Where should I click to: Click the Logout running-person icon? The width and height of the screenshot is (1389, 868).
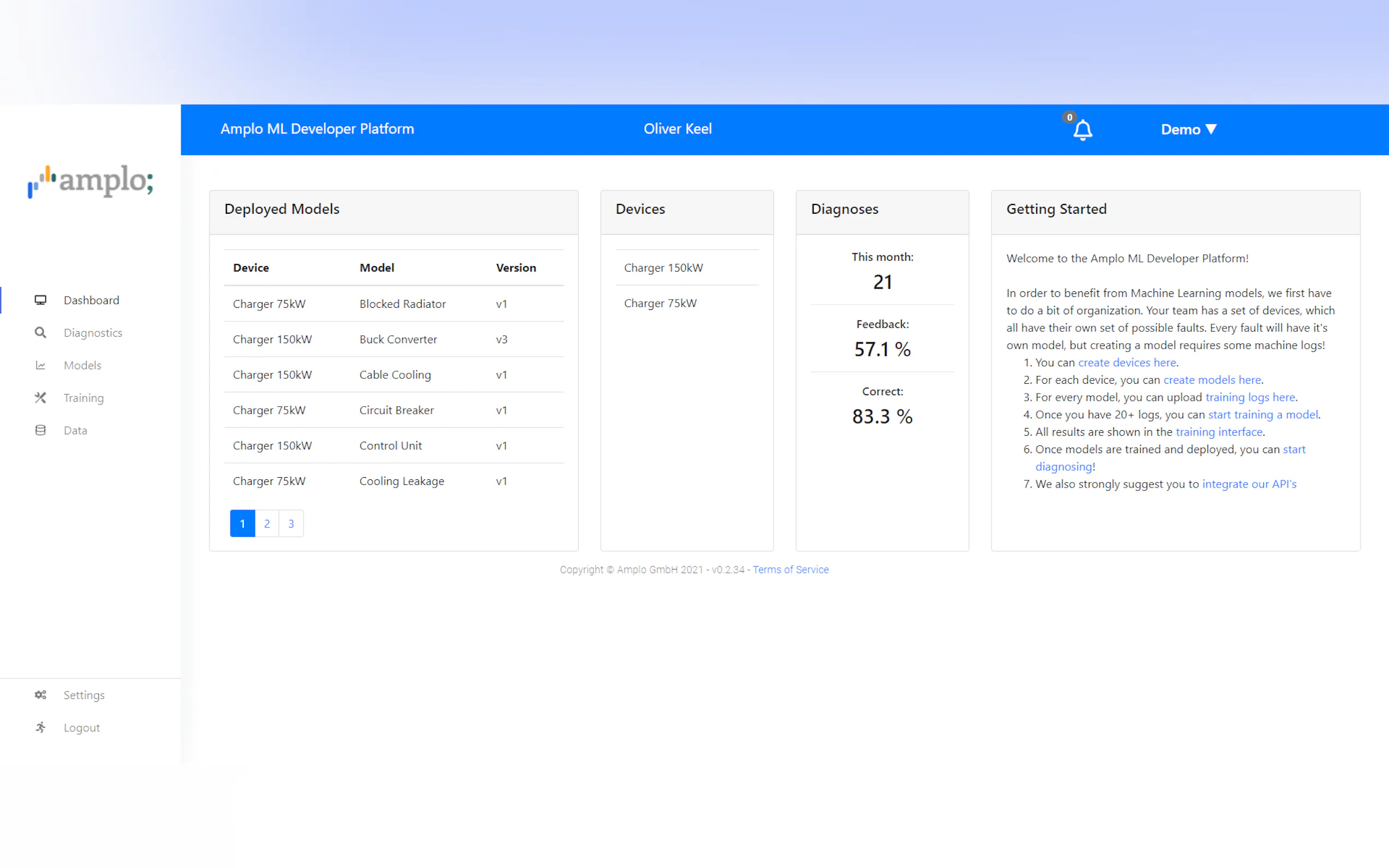click(x=40, y=728)
